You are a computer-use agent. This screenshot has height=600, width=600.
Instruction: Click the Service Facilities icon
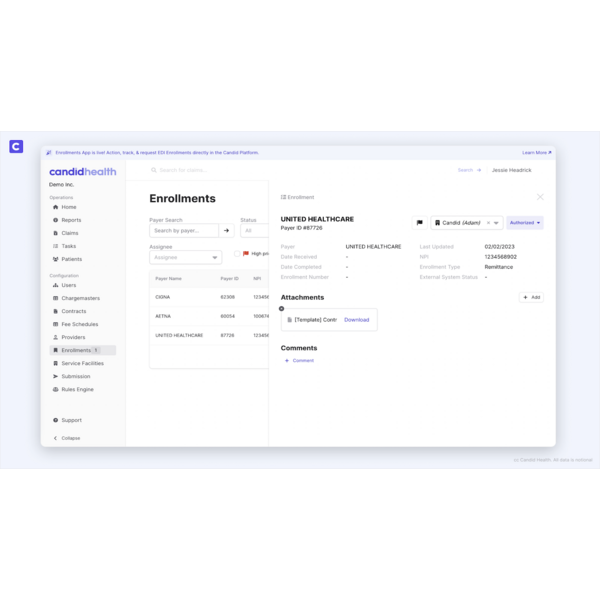click(55, 363)
